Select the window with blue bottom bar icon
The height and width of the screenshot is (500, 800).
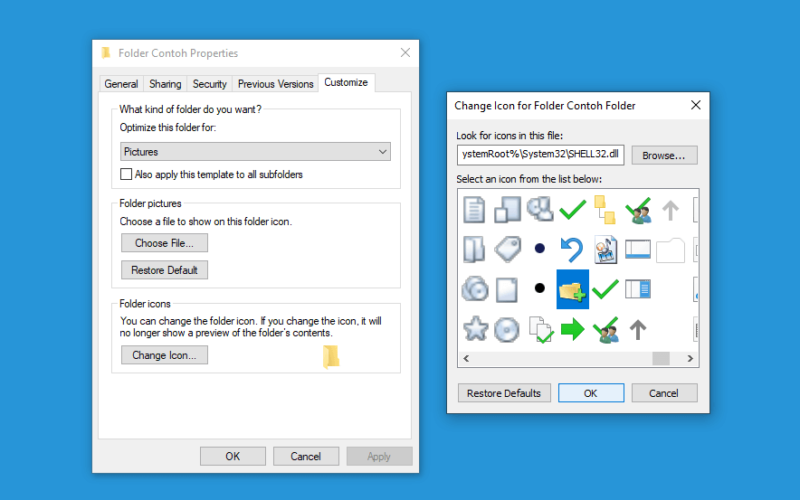638,249
